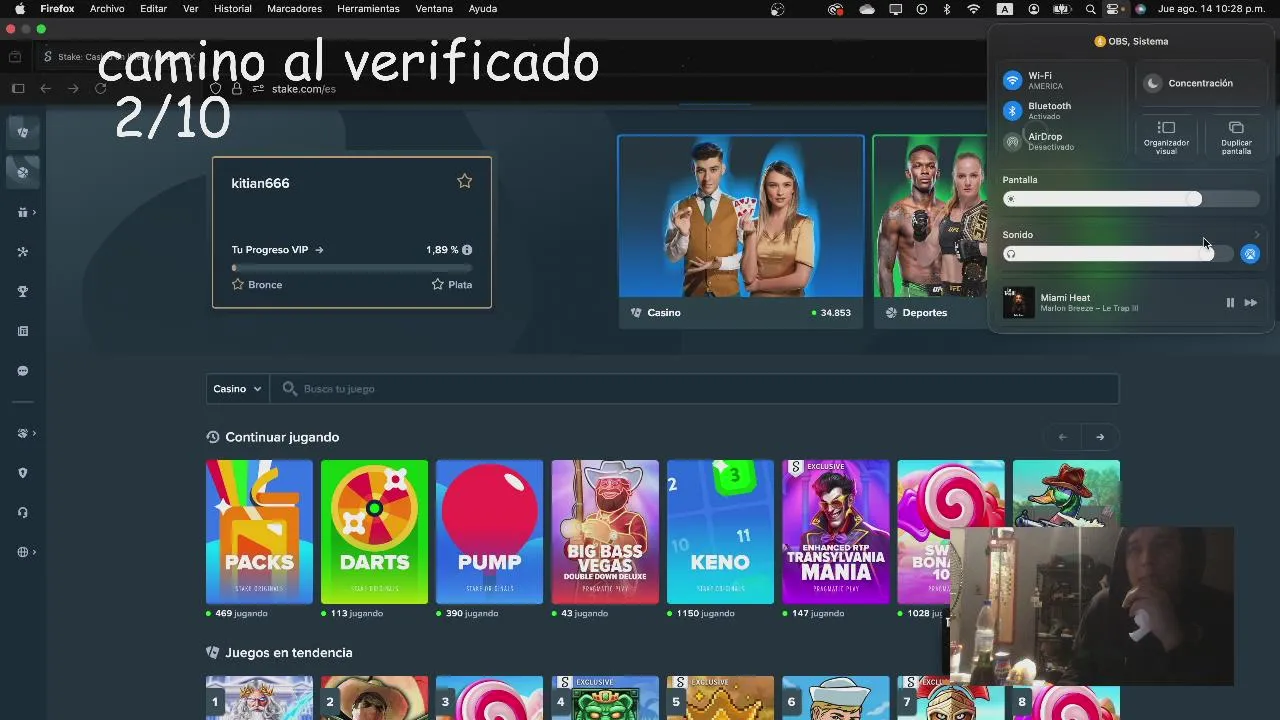Open Spotlight search in the macOS menu bar

coord(1091,9)
